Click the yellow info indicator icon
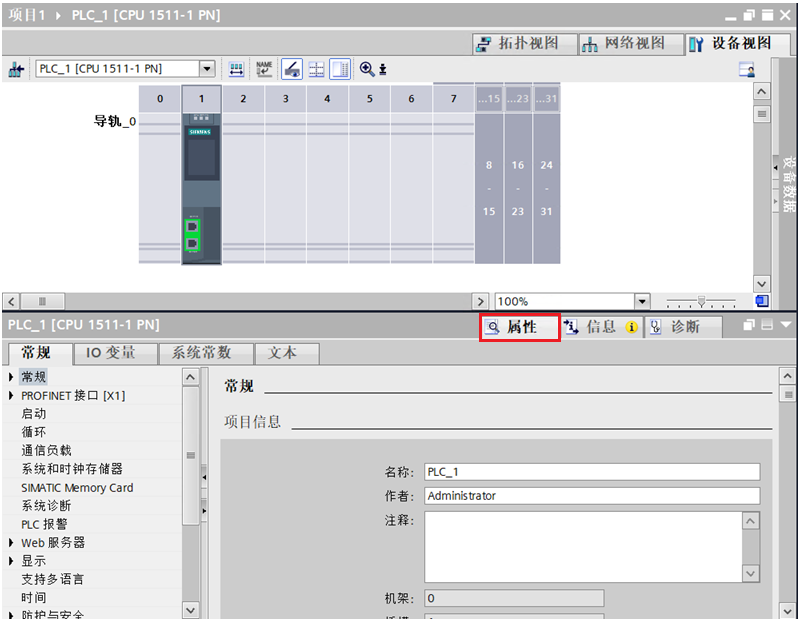 [631, 328]
